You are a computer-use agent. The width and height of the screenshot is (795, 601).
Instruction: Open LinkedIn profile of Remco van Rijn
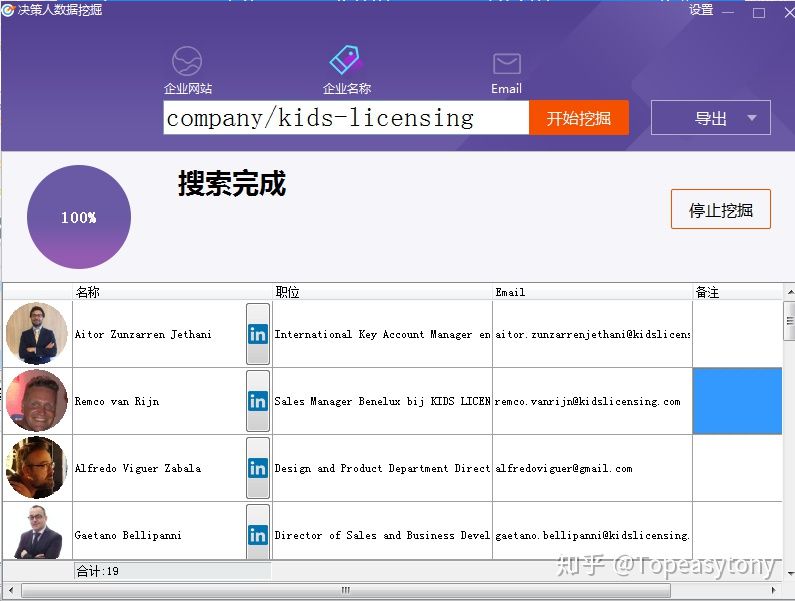pos(258,401)
